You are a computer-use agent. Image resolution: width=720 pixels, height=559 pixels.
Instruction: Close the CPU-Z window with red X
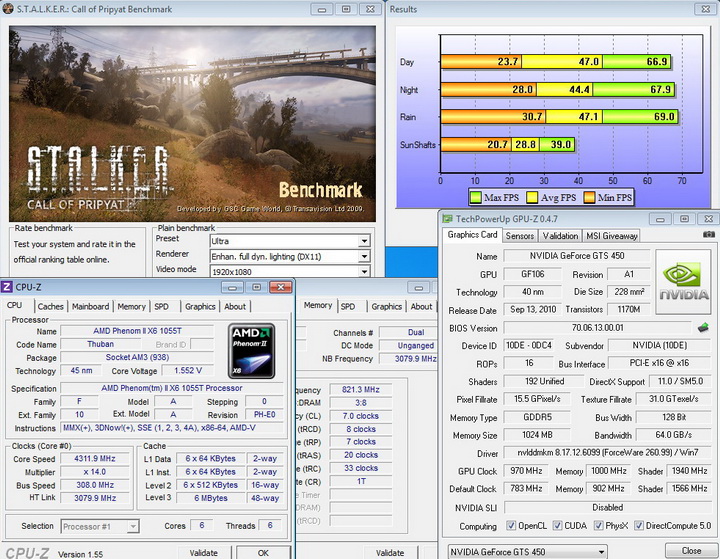coord(281,288)
